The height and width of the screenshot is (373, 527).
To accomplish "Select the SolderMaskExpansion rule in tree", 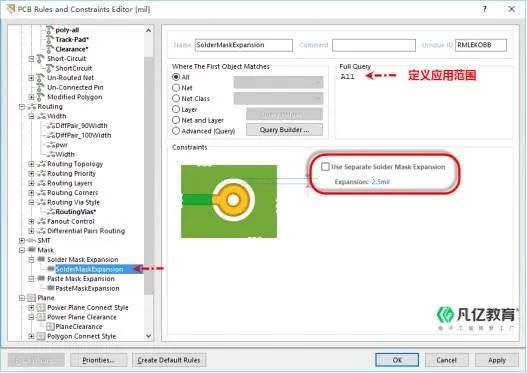I will pyautogui.click(x=89, y=269).
